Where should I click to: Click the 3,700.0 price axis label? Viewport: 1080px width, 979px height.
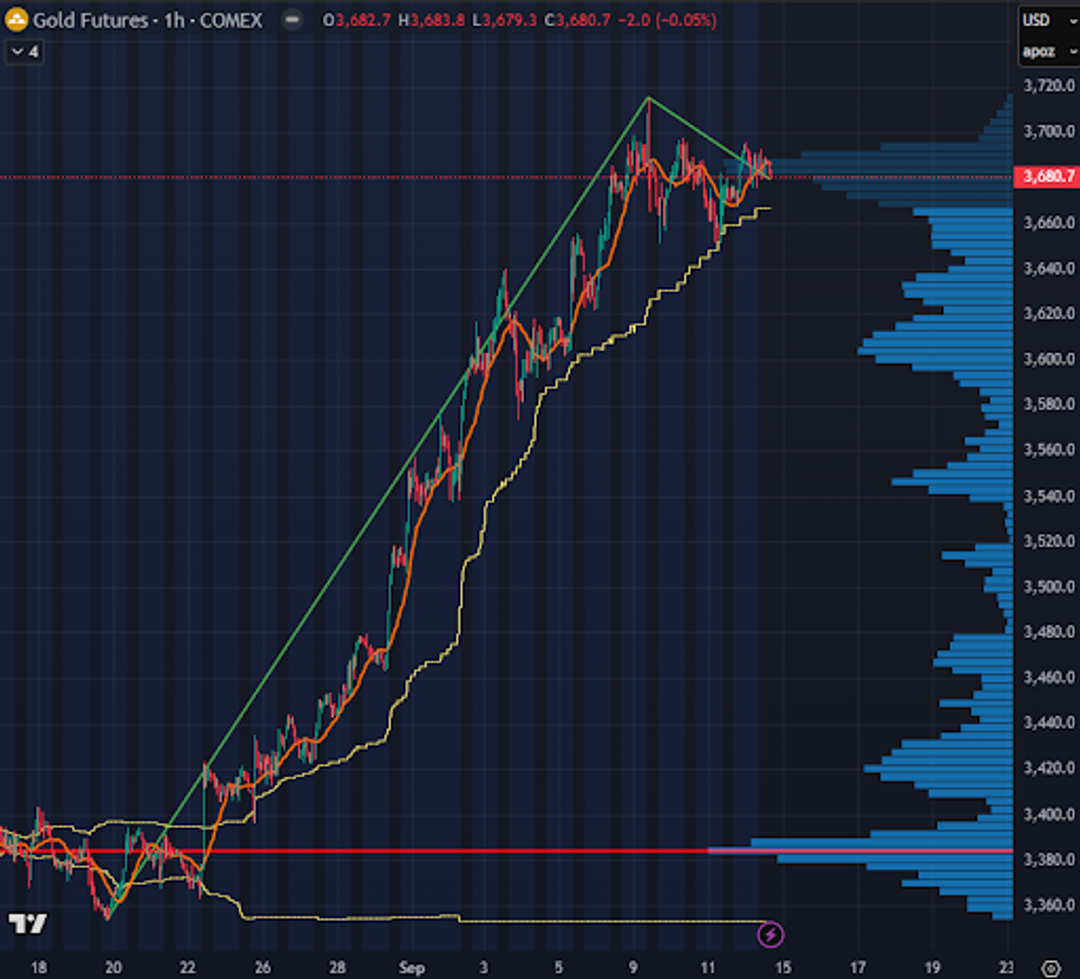pyautogui.click(x=1049, y=131)
